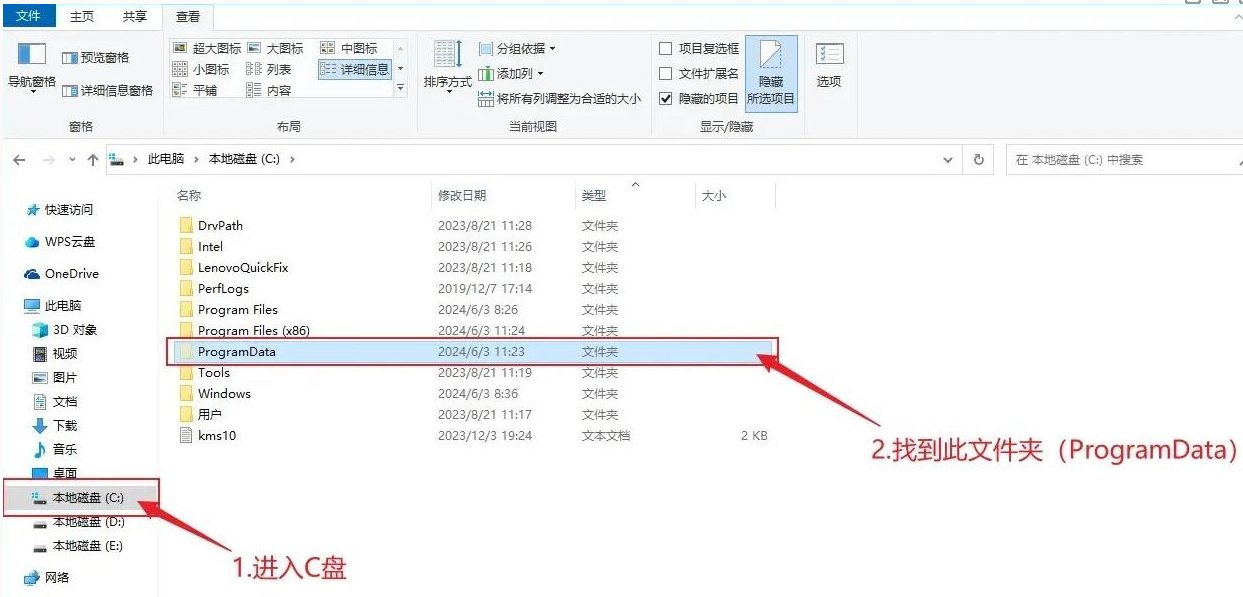
Task: Select 平铺 tiles layout
Action: click(195, 90)
